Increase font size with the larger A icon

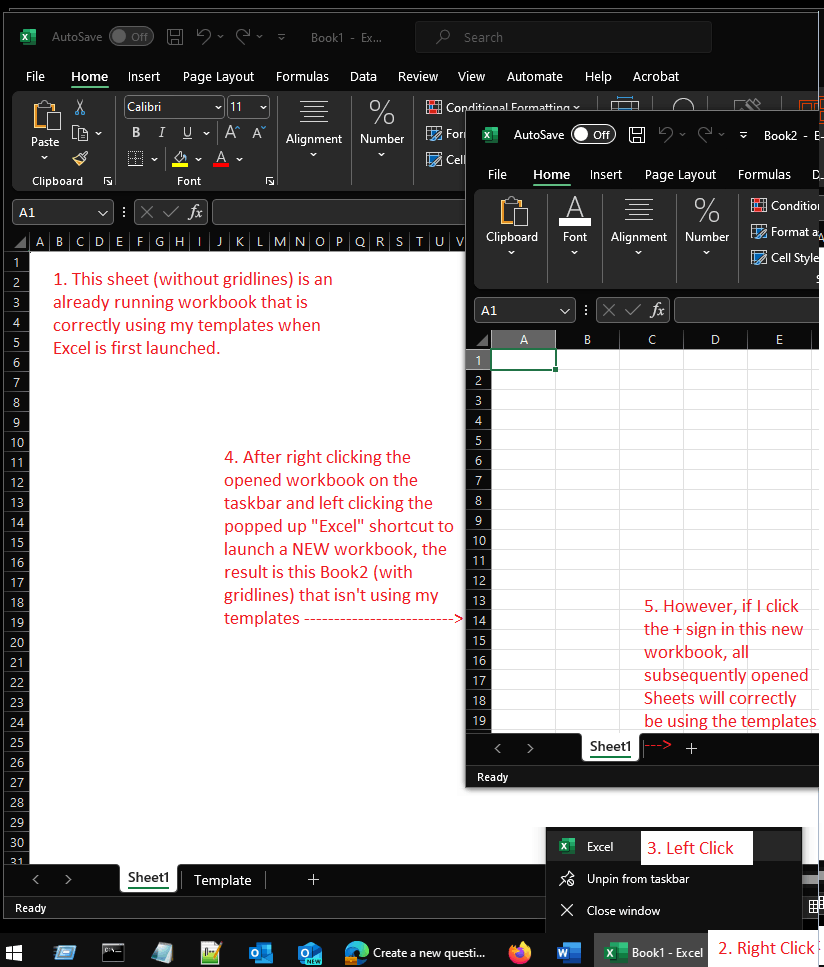click(x=232, y=132)
